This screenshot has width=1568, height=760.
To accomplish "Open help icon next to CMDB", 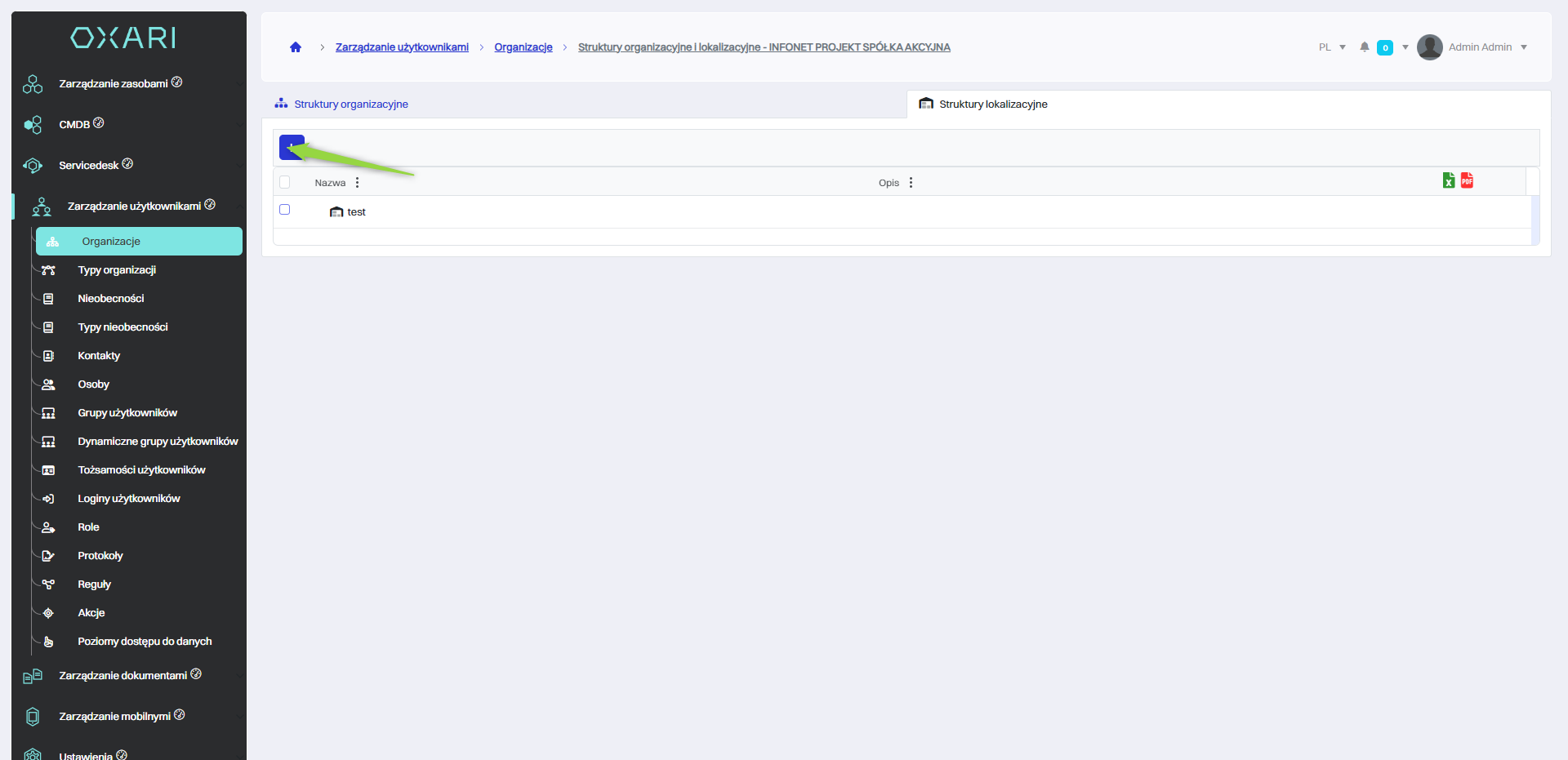I will click(x=99, y=123).
